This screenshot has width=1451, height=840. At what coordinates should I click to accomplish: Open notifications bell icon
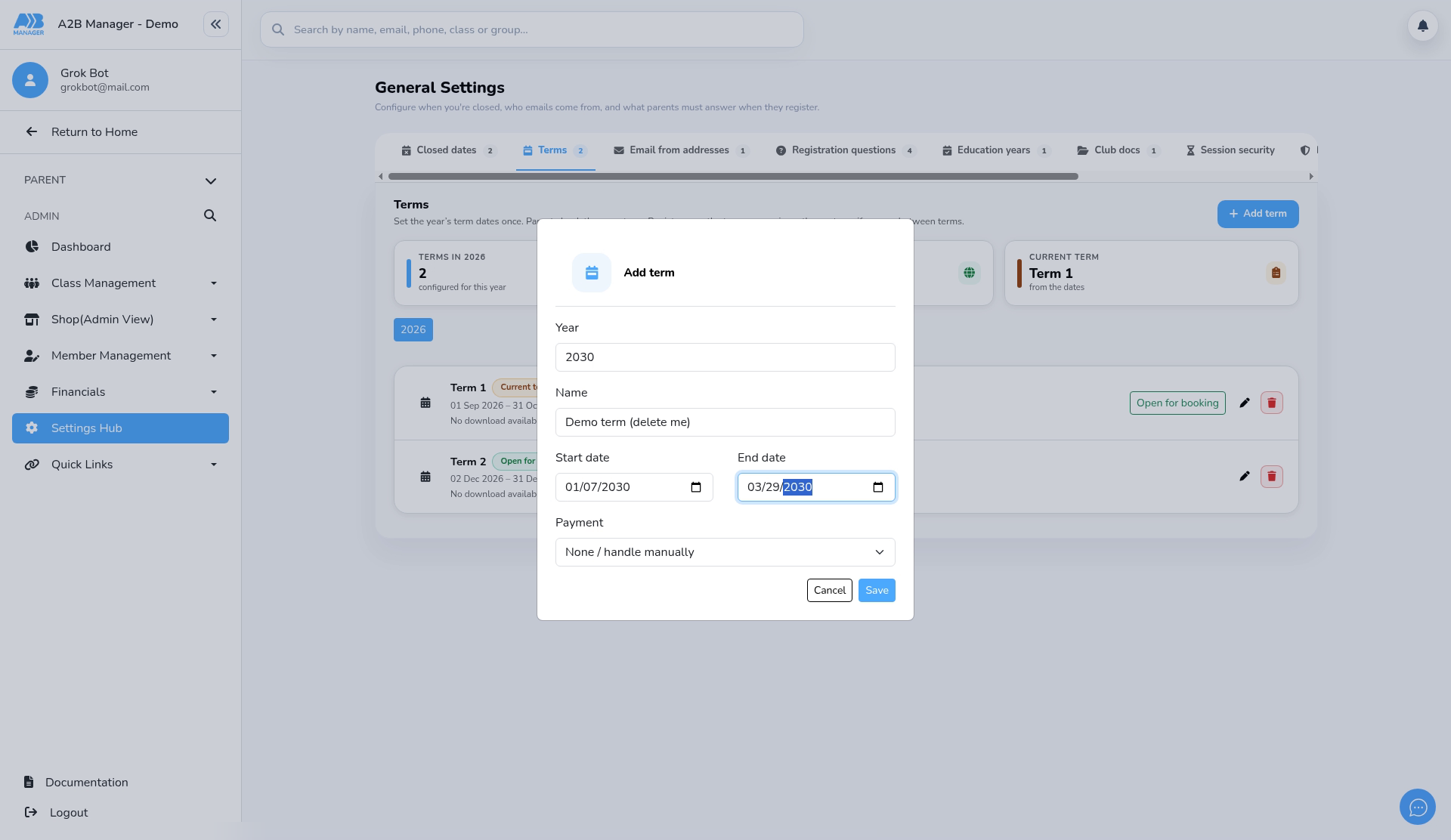(x=1422, y=26)
